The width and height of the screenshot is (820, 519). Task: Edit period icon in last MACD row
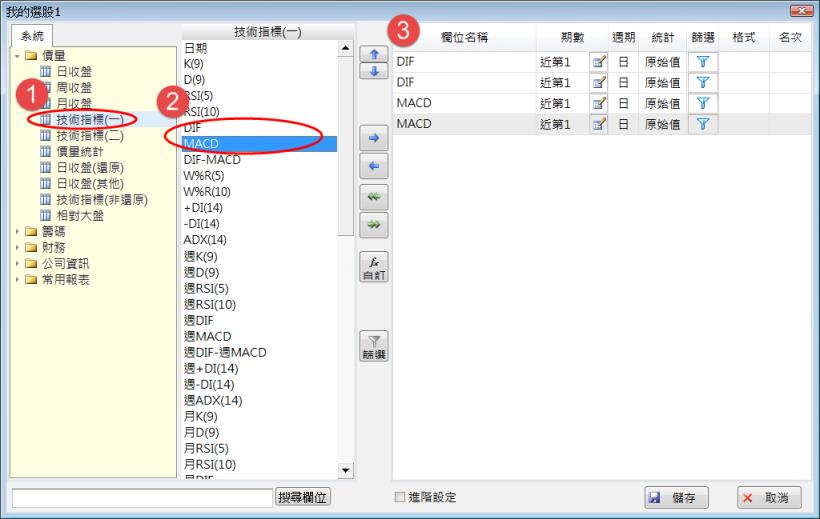(599, 125)
